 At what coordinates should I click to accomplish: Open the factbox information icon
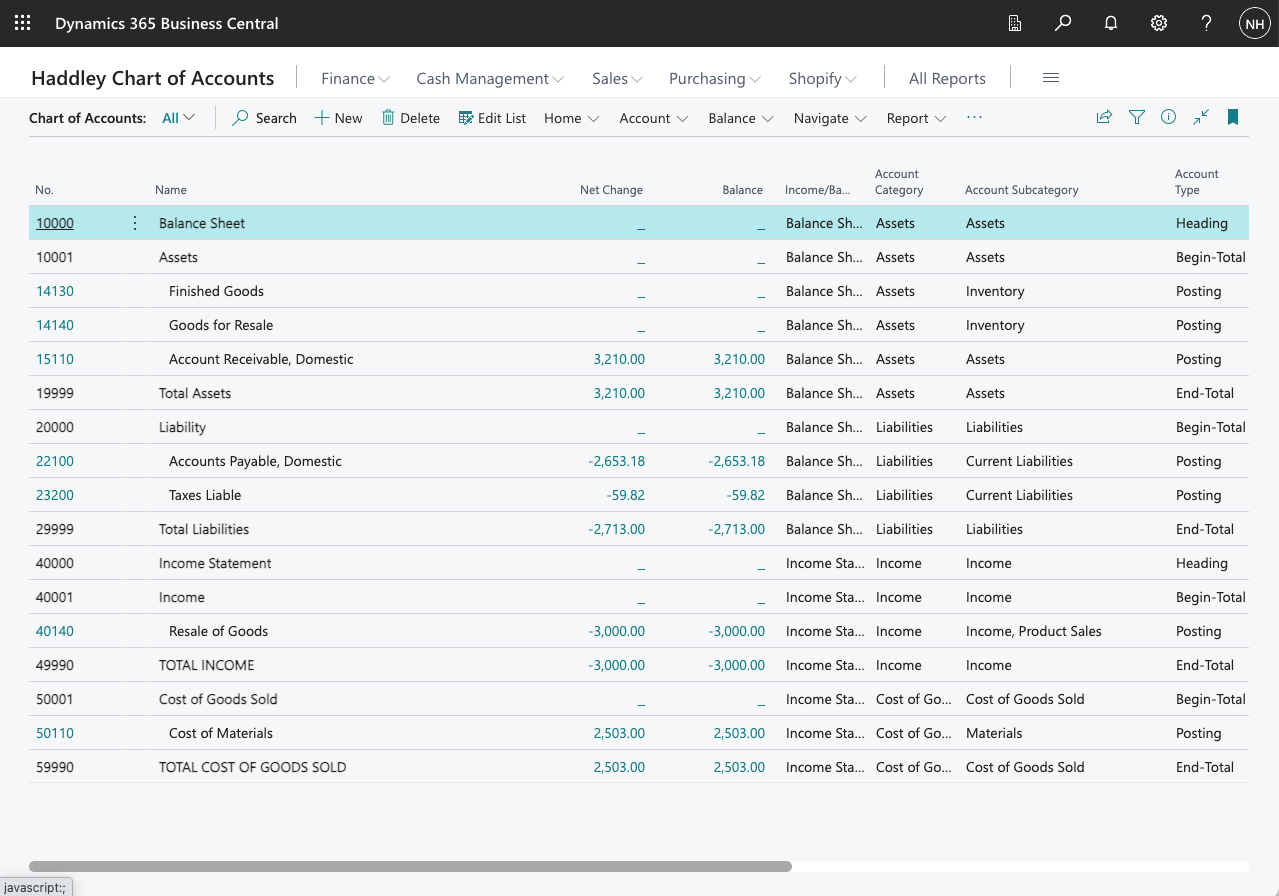tap(1168, 118)
